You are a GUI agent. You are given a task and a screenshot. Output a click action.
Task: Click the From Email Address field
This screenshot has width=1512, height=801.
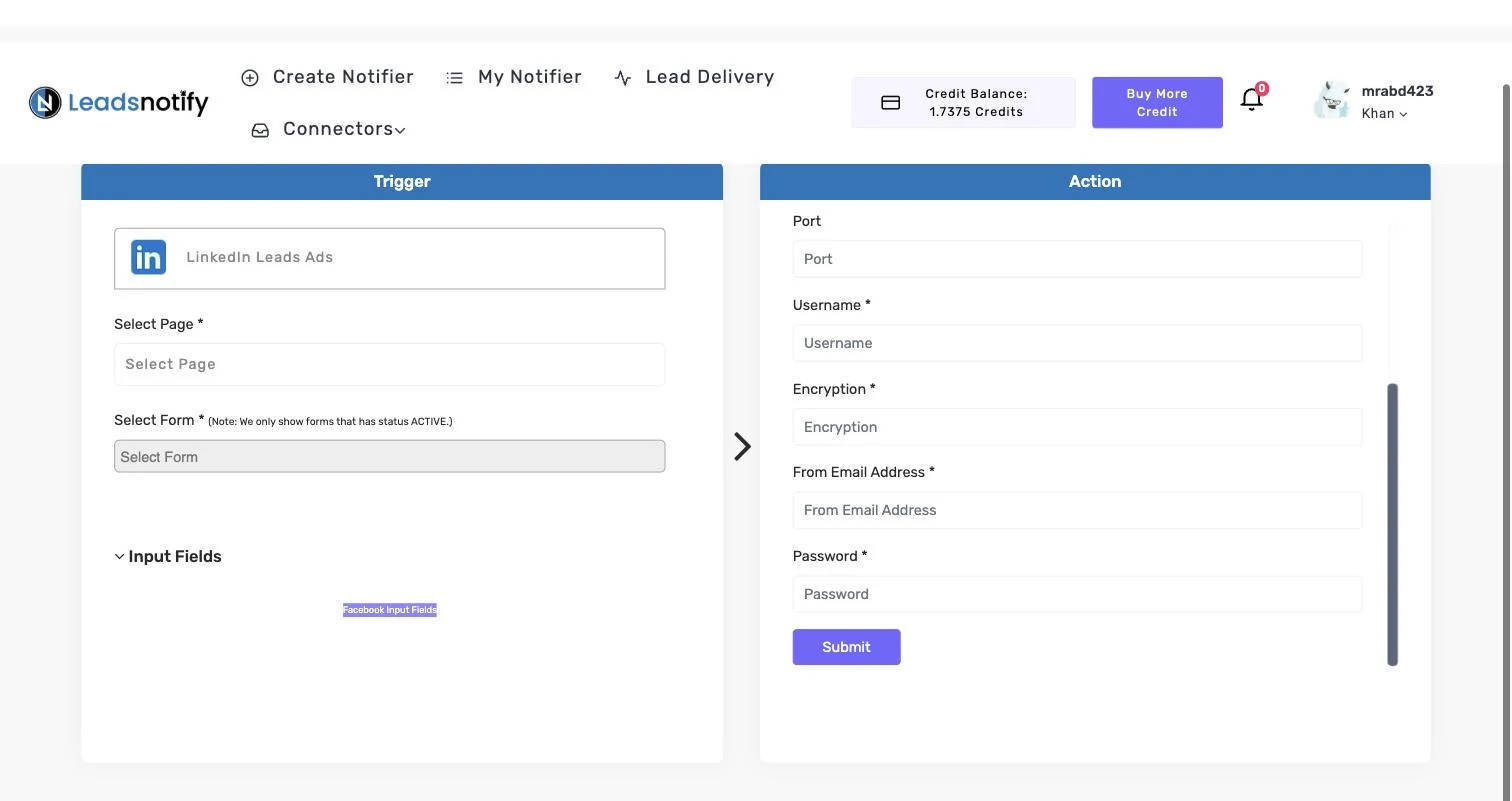[1077, 510]
